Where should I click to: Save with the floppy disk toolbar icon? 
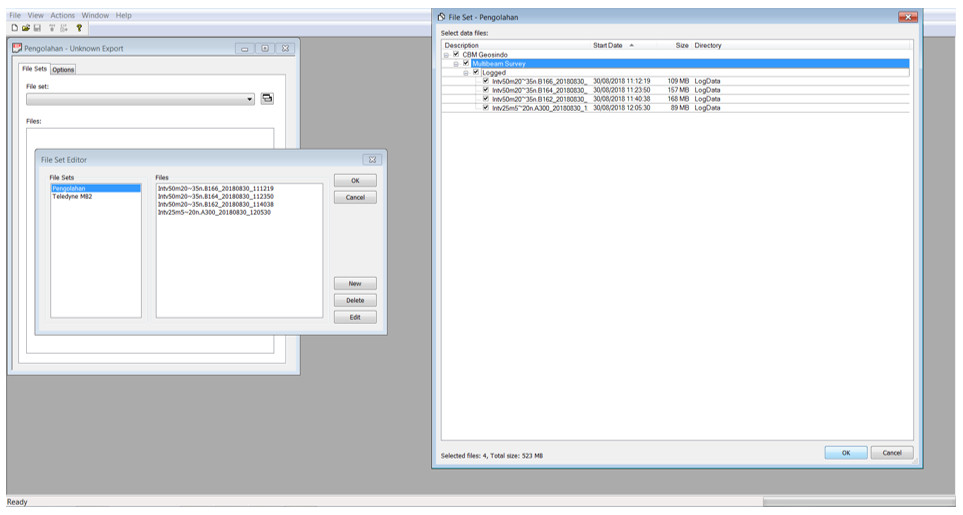37,28
